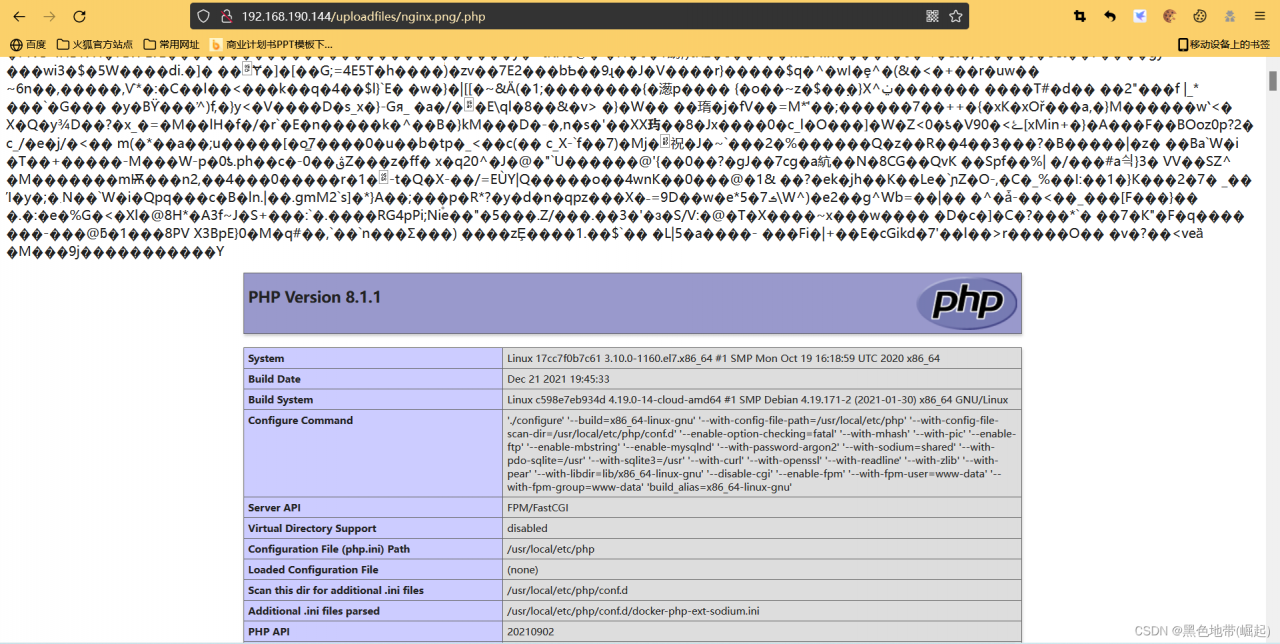Open the tracking protection shield icon

tap(203, 16)
